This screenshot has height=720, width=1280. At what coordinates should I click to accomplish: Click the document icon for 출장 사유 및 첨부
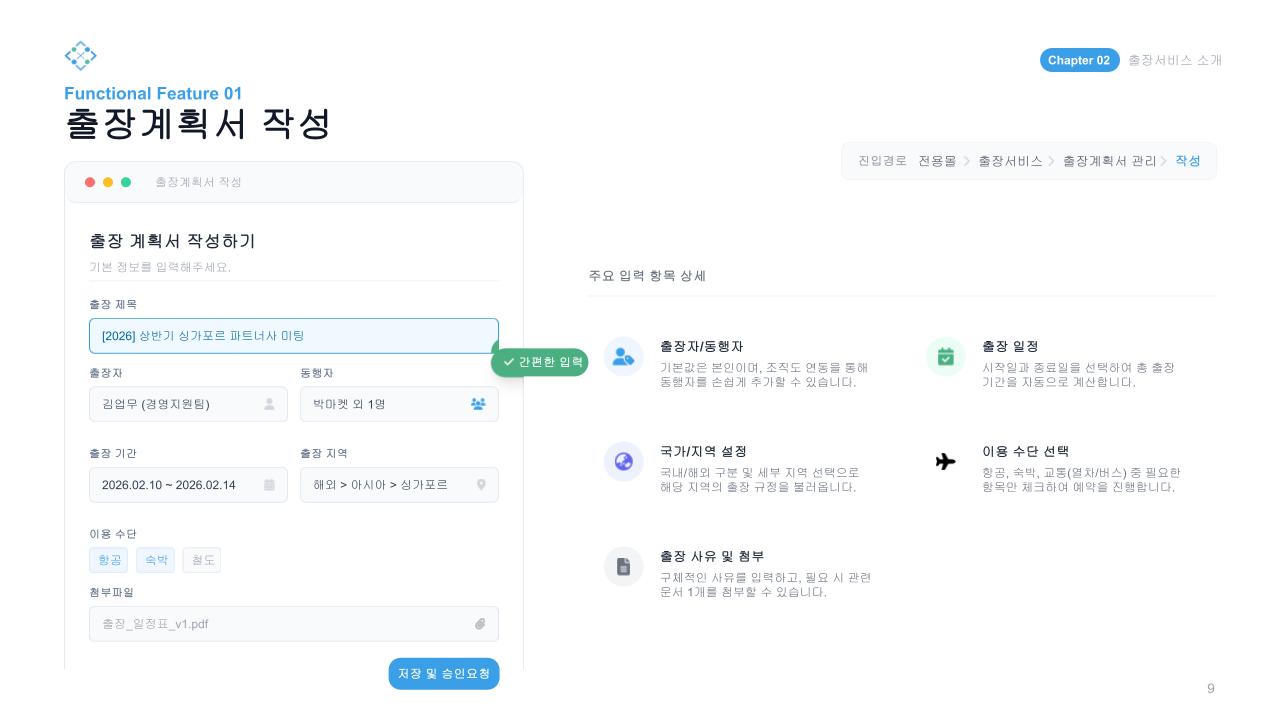pos(623,566)
